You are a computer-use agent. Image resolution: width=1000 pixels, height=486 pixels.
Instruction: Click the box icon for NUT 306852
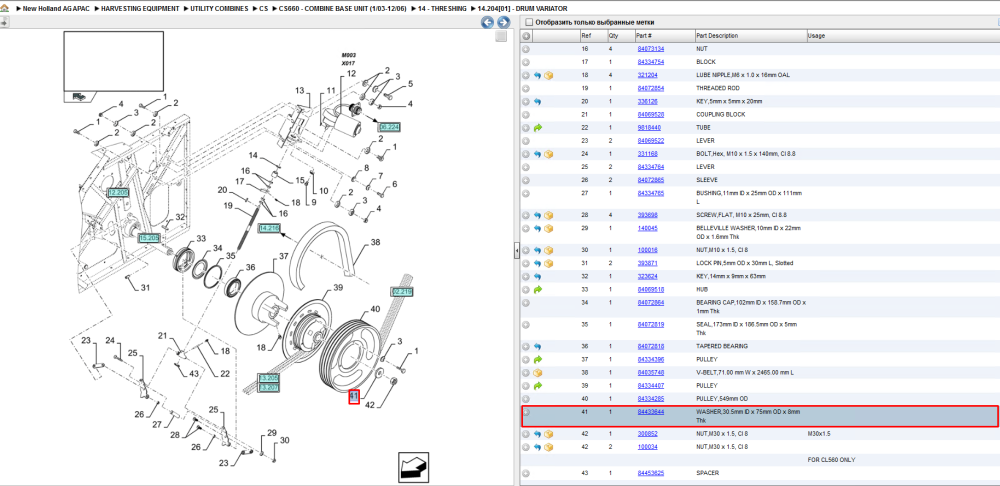click(x=548, y=434)
